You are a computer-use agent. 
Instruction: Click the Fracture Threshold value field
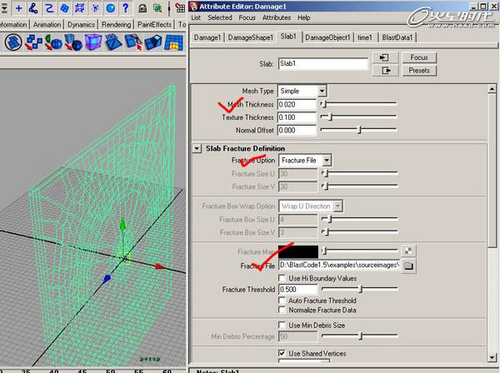297,289
